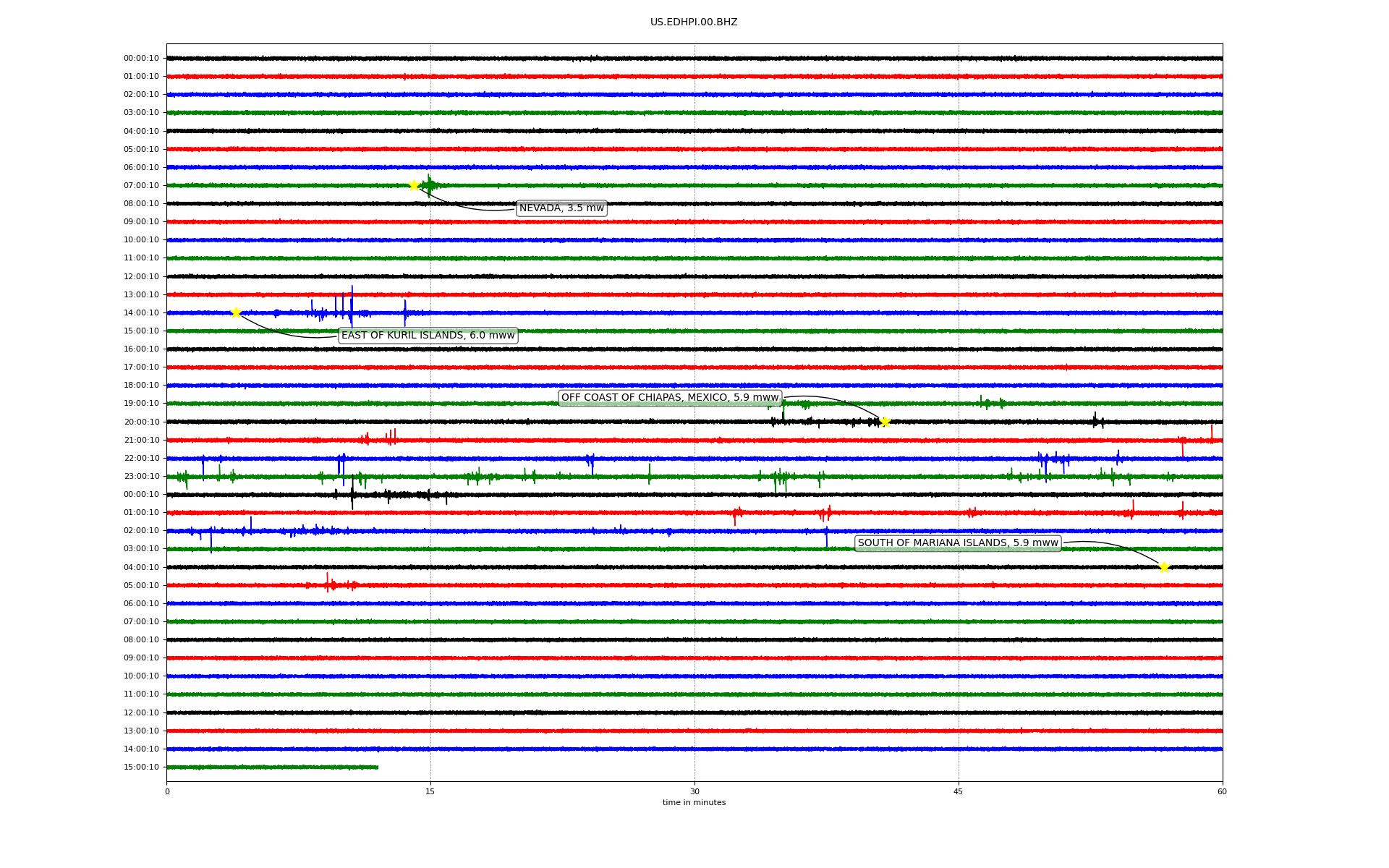Image resolution: width=1389 pixels, height=868 pixels.
Task: Click the x-axis tick label 45
Action: pos(959,791)
